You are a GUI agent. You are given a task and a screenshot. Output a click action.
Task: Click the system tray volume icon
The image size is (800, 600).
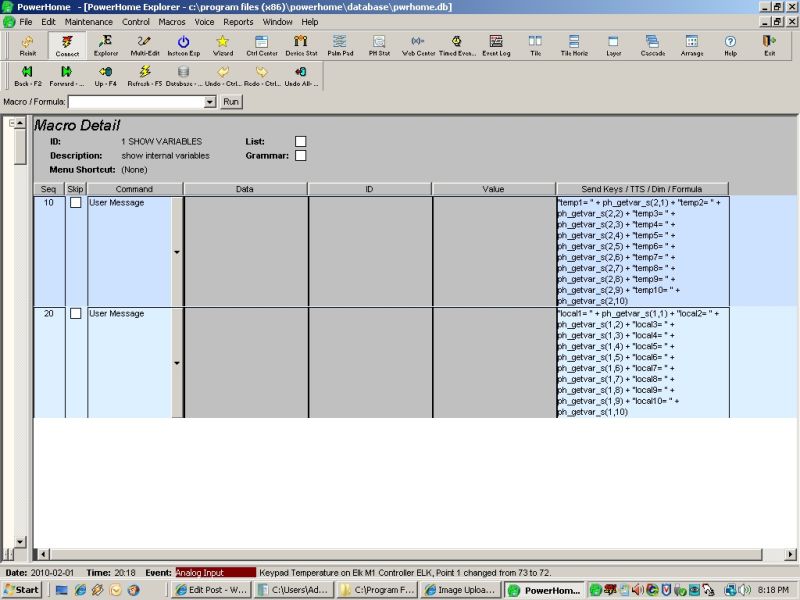(x=746, y=590)
